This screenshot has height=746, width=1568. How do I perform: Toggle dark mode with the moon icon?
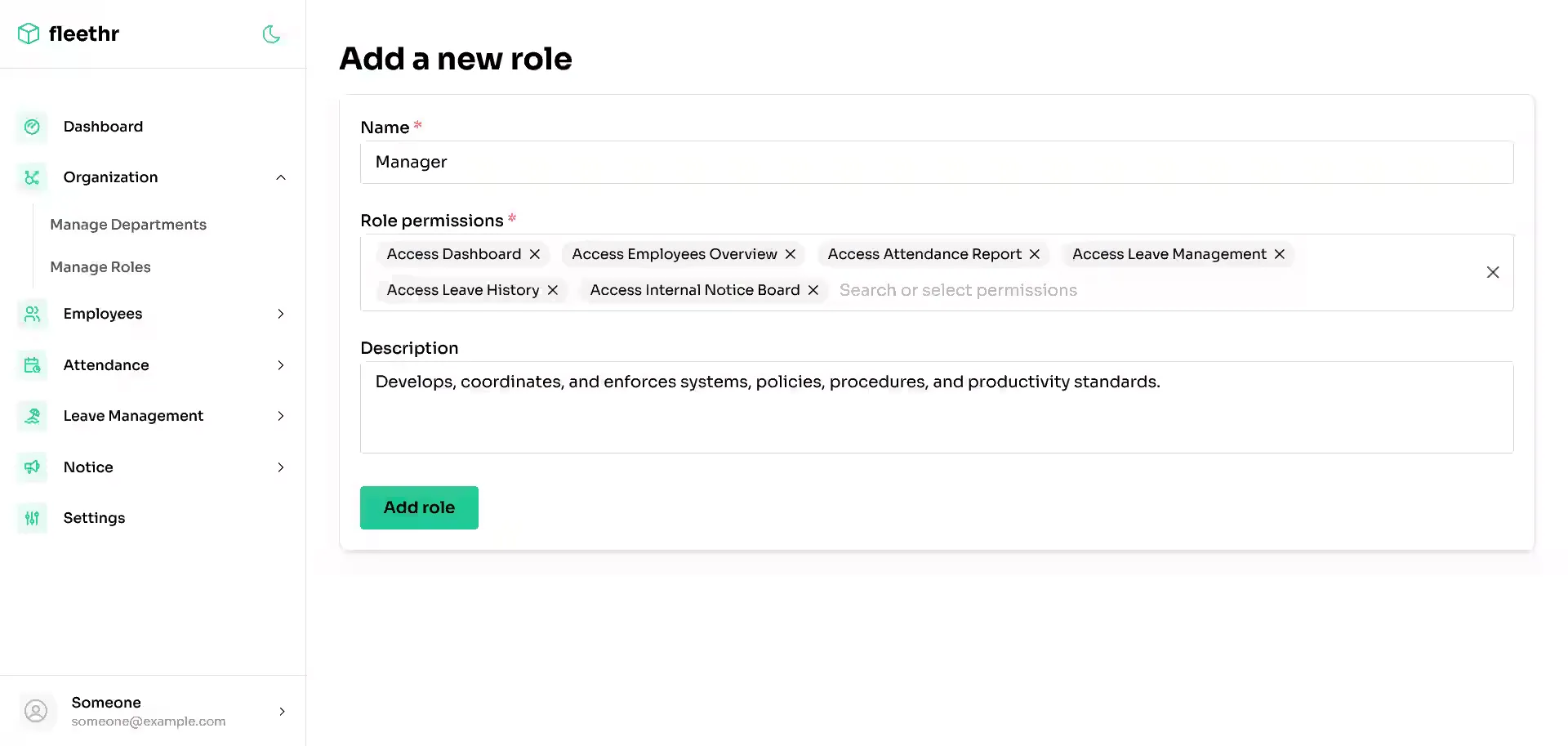[x=271, y=34]
